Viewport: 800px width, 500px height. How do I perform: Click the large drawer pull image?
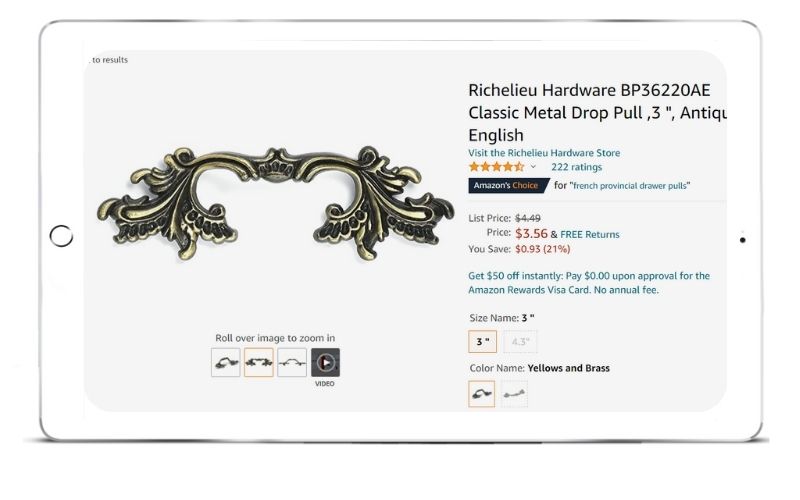click(275, 203)
